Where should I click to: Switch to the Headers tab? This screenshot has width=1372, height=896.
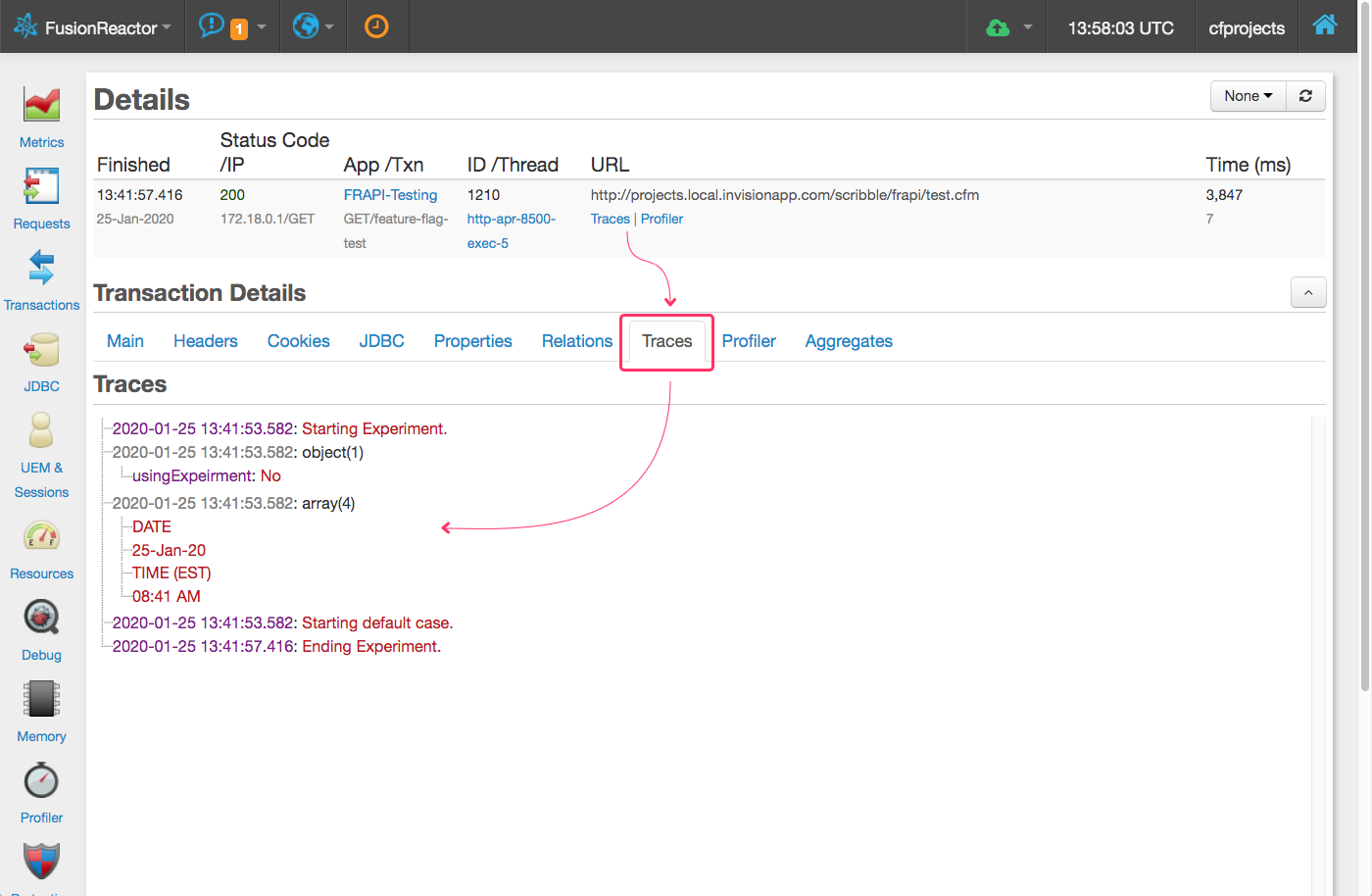pos(206,341)
